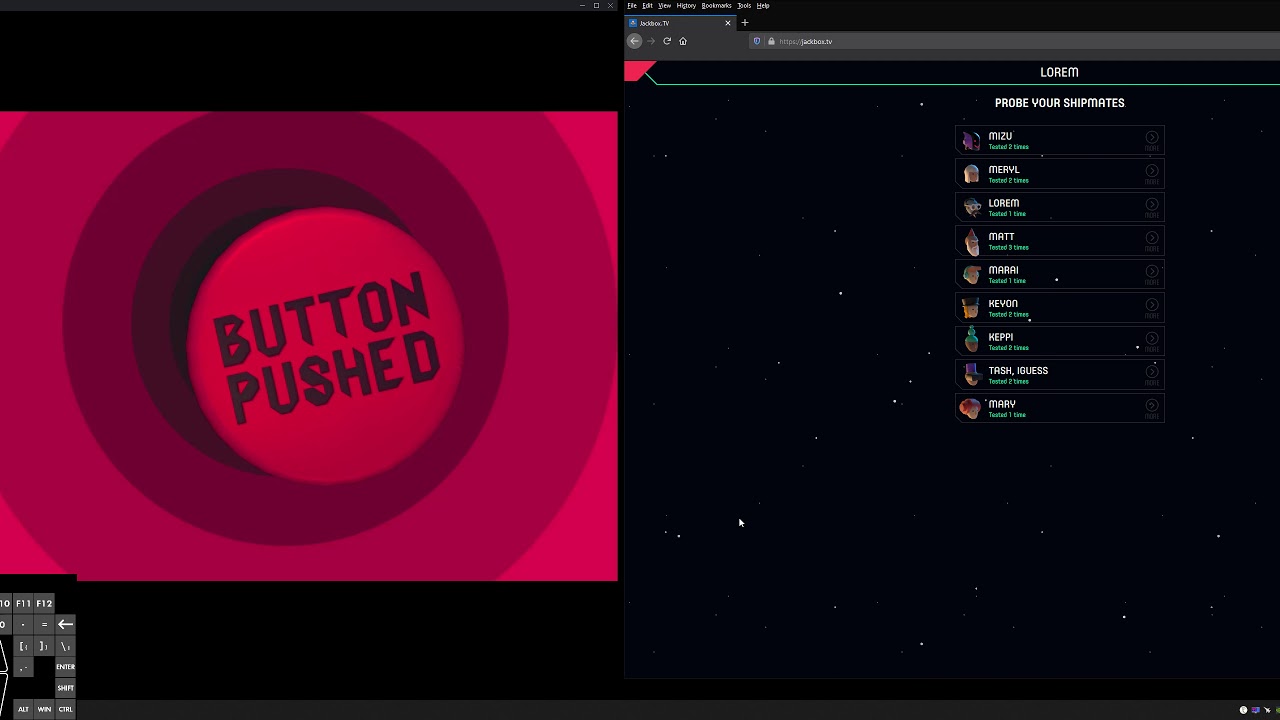Click the F11 key overlay

point(23,604)
